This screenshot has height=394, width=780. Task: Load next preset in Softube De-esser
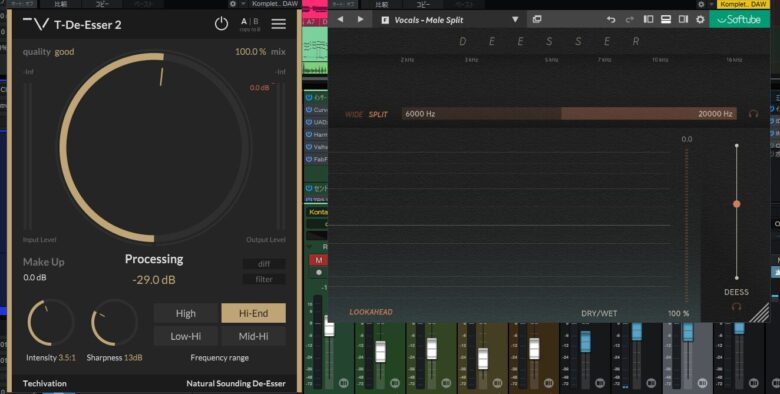360,19
